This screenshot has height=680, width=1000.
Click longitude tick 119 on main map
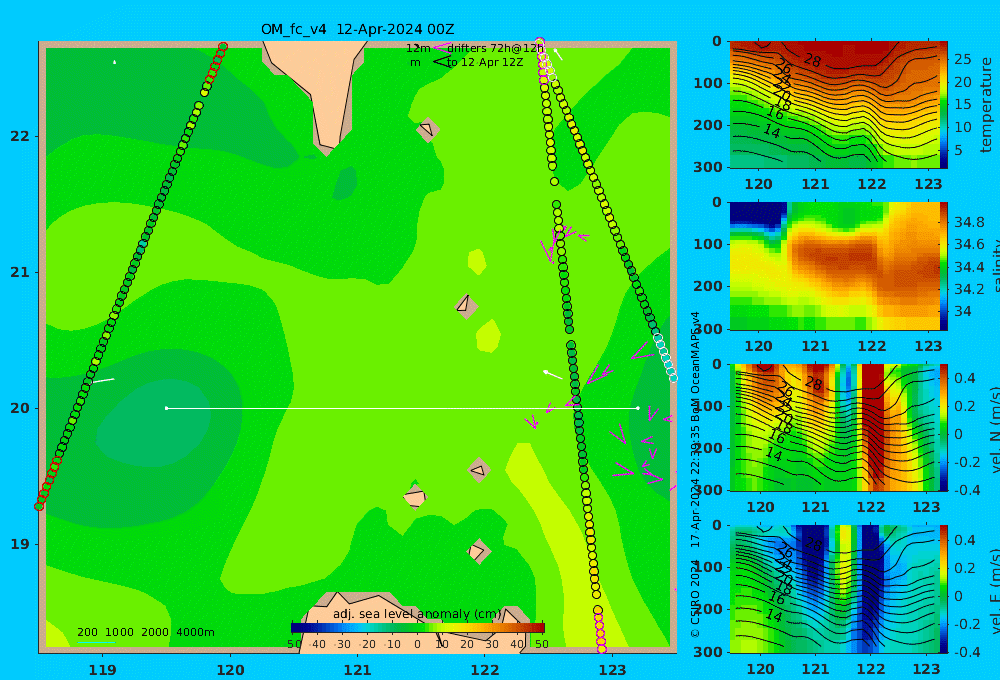[x=103, y=670]
